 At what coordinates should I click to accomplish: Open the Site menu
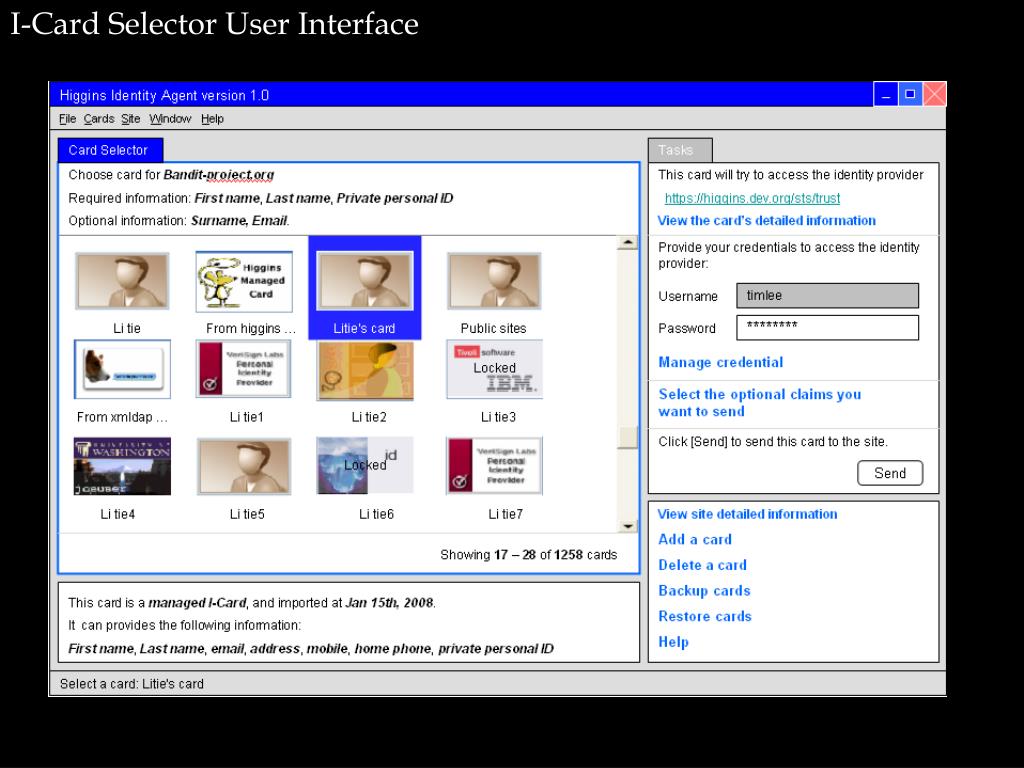(x=131, y=119)
